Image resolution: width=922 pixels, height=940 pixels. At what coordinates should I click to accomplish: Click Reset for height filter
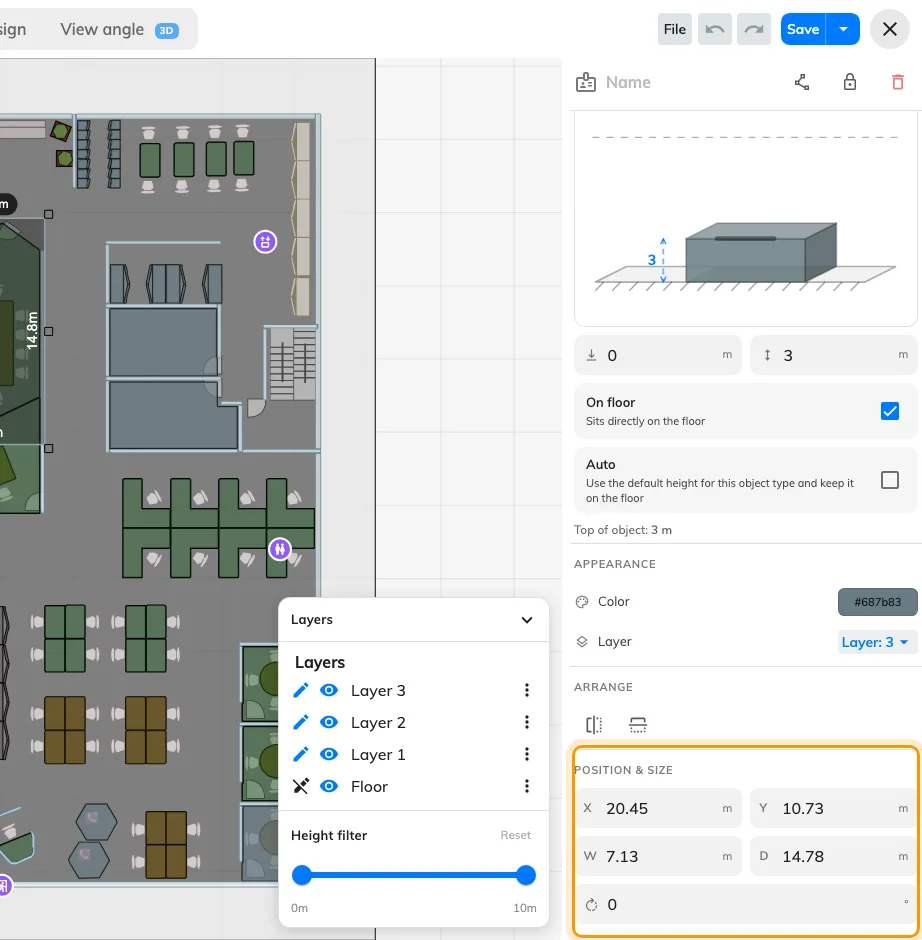click(516, 835)
